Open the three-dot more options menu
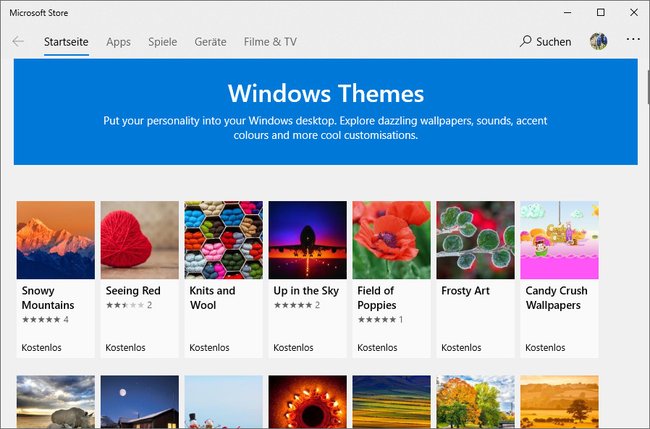 (633, 39)
